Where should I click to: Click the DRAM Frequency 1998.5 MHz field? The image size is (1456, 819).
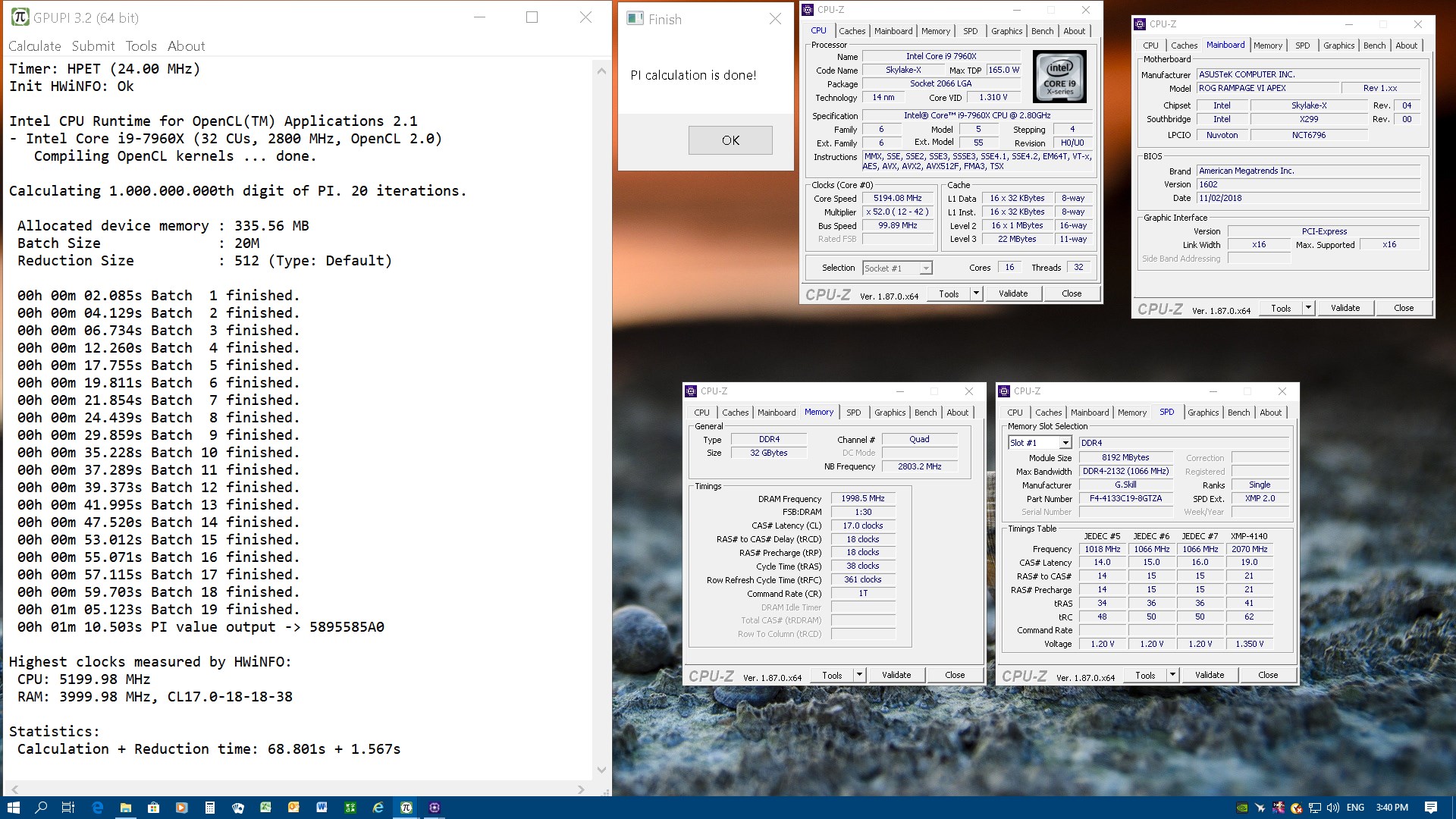[x=862, y=498]
